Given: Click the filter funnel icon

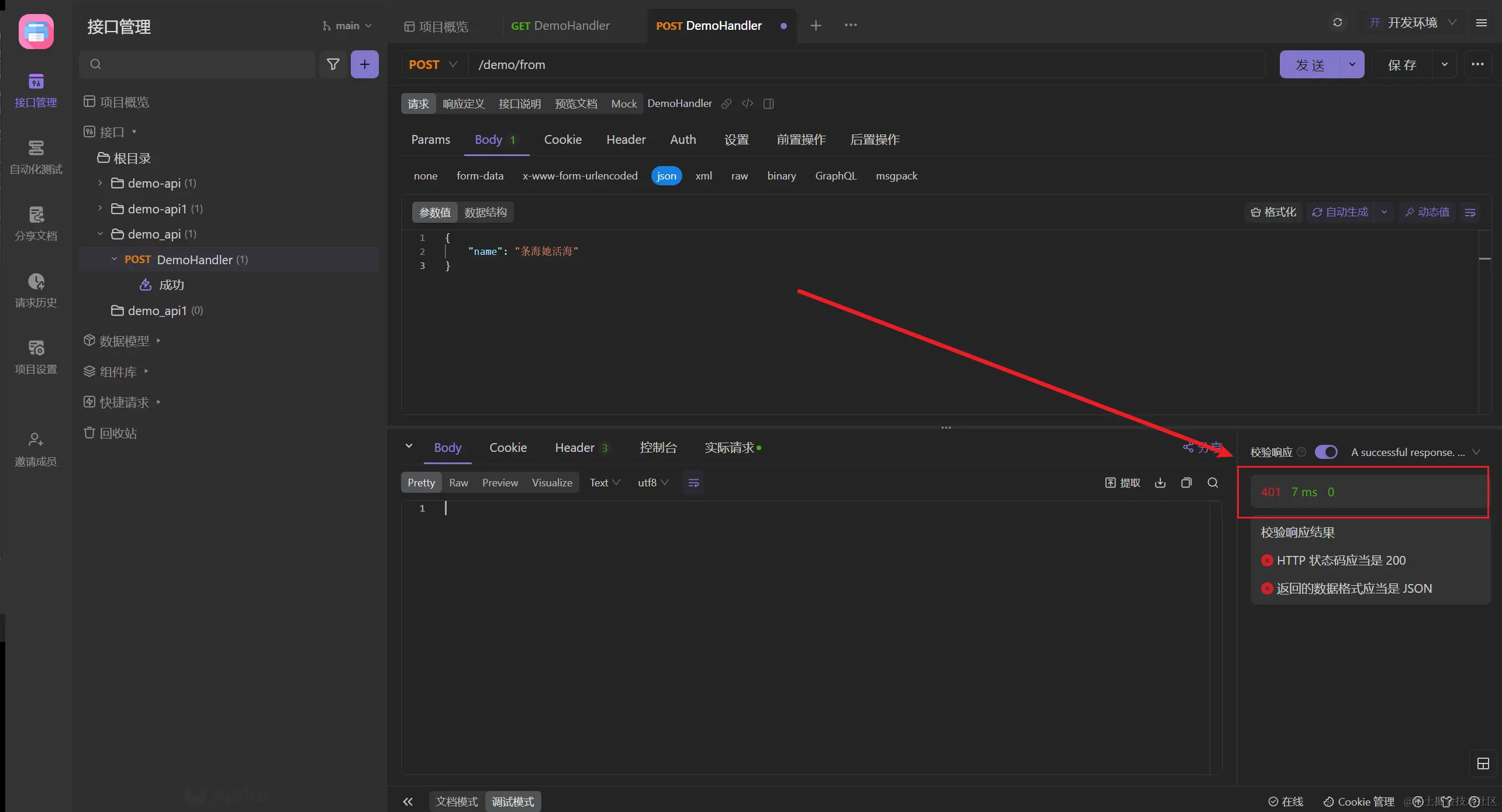Looking at the screenshot, I should coord(333,64).
